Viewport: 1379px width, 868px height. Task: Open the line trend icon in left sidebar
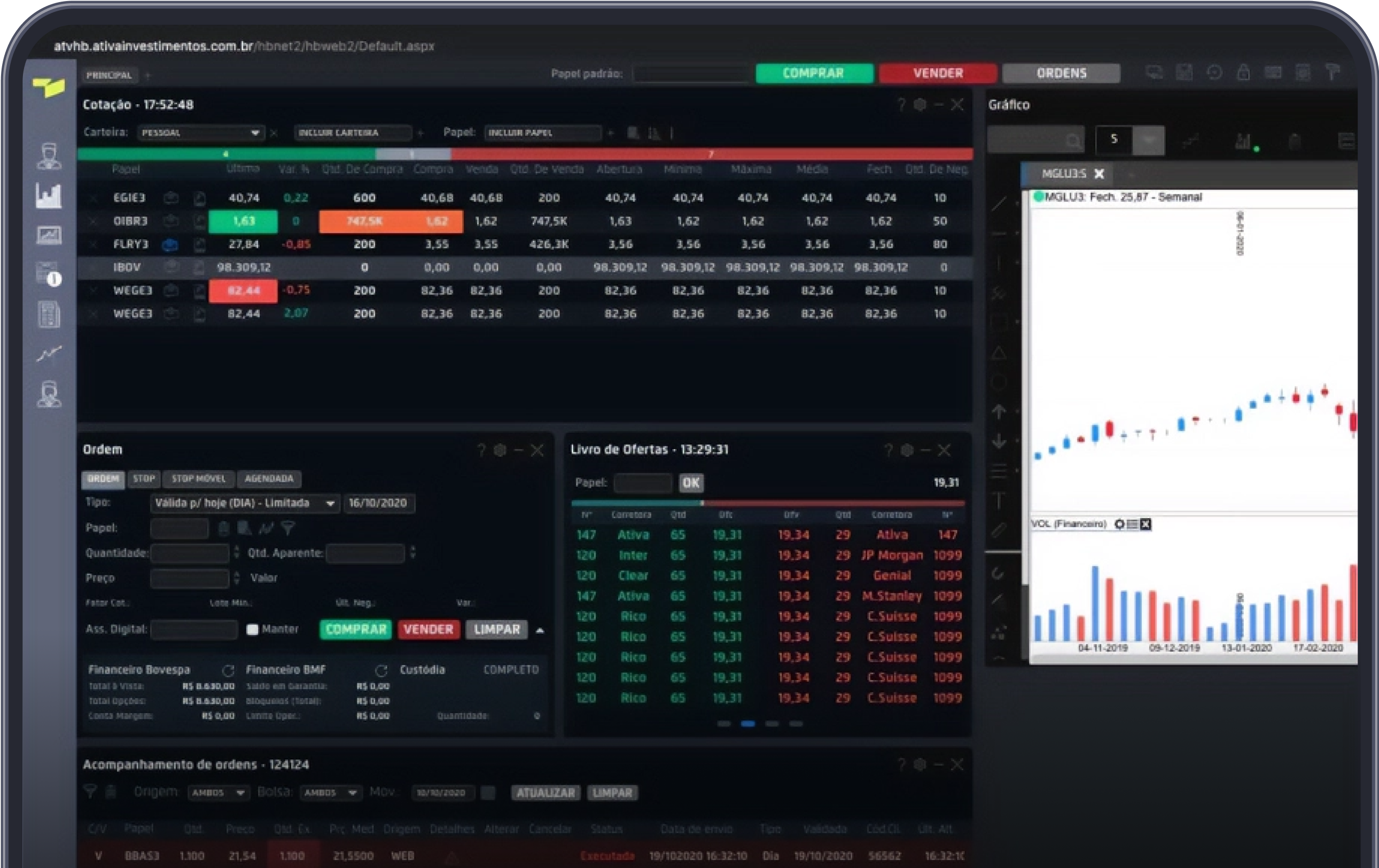tap(49, 355)
